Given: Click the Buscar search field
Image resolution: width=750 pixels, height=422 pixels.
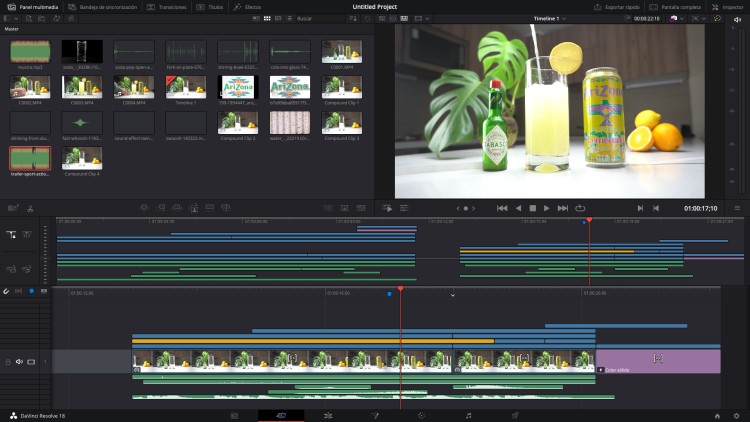Looking at the screenshot, I should (x=320, y=18).
